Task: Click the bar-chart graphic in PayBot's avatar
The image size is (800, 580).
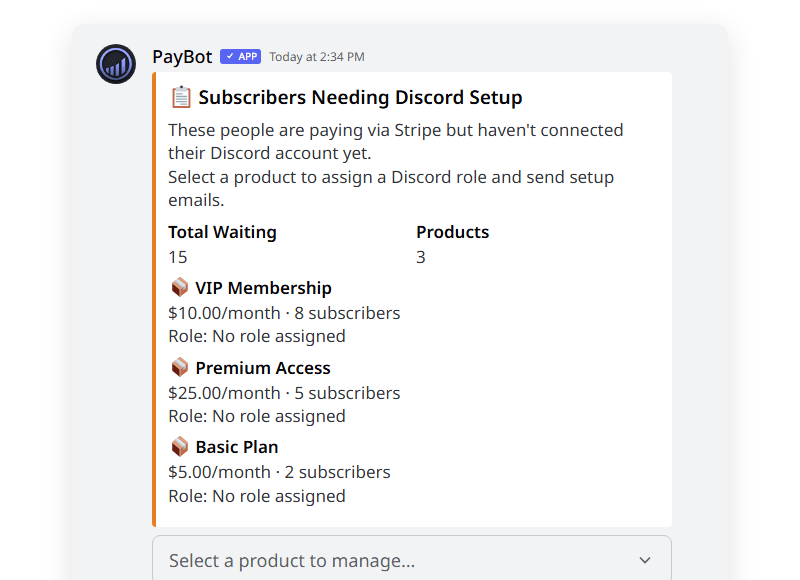Action: click(115, 64)
